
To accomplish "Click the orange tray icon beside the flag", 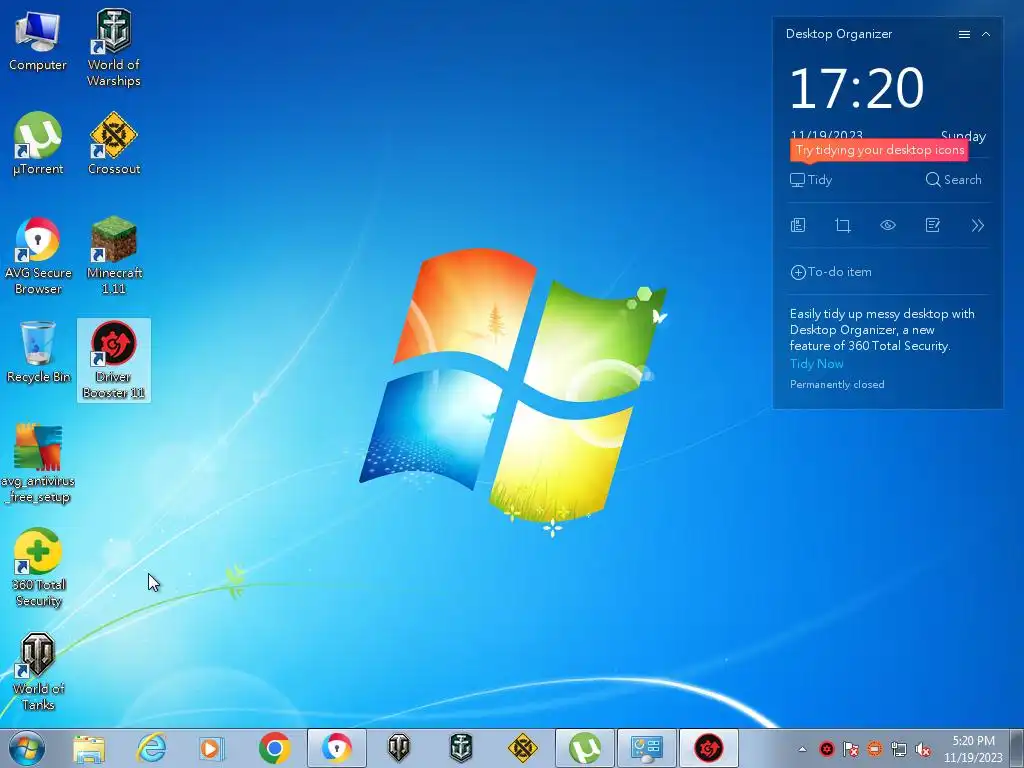I will [x=875, y=749].
